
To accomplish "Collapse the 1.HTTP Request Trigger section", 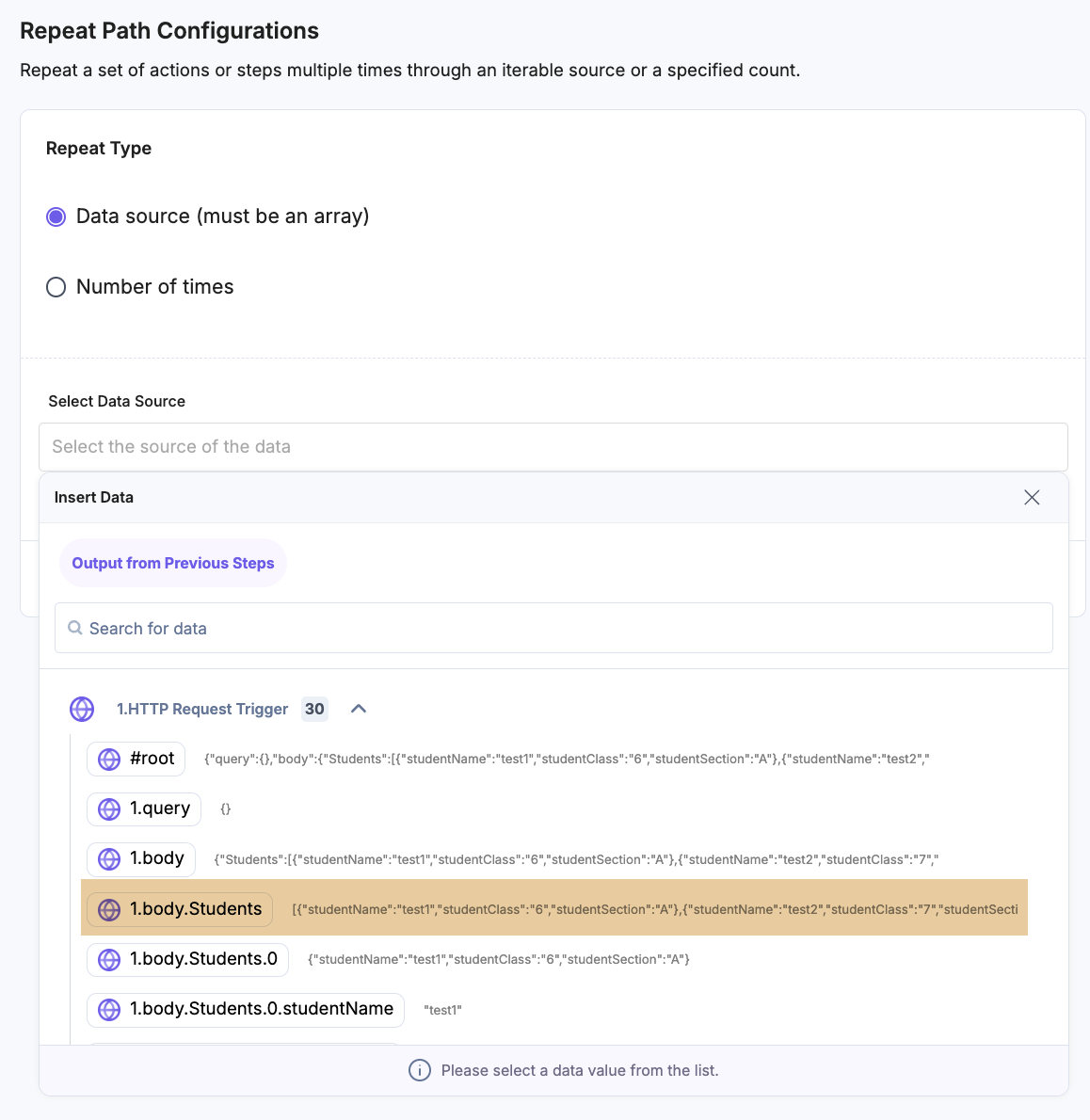I will [359, 709].
